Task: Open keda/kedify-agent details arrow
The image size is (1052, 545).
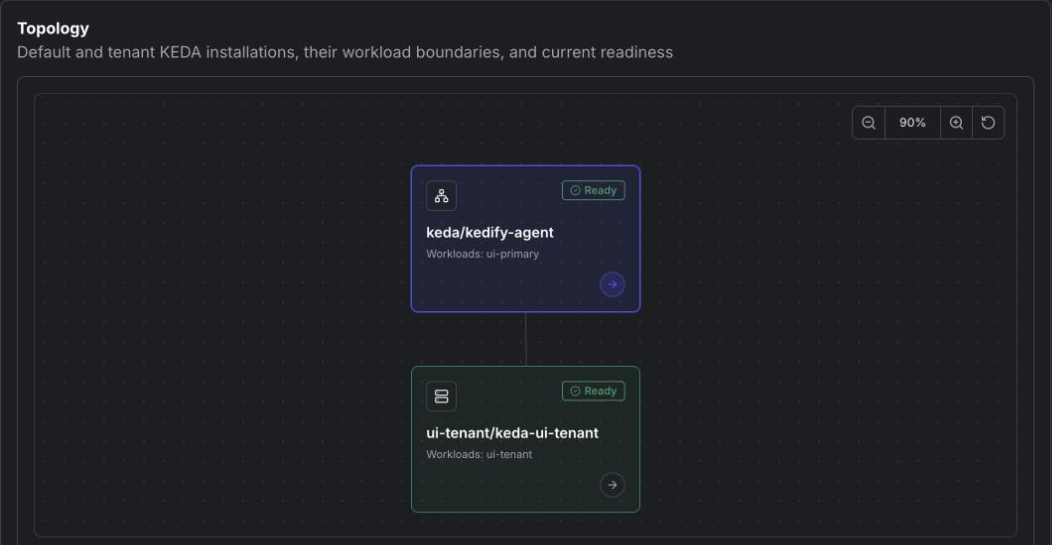Action: point(613,284)
